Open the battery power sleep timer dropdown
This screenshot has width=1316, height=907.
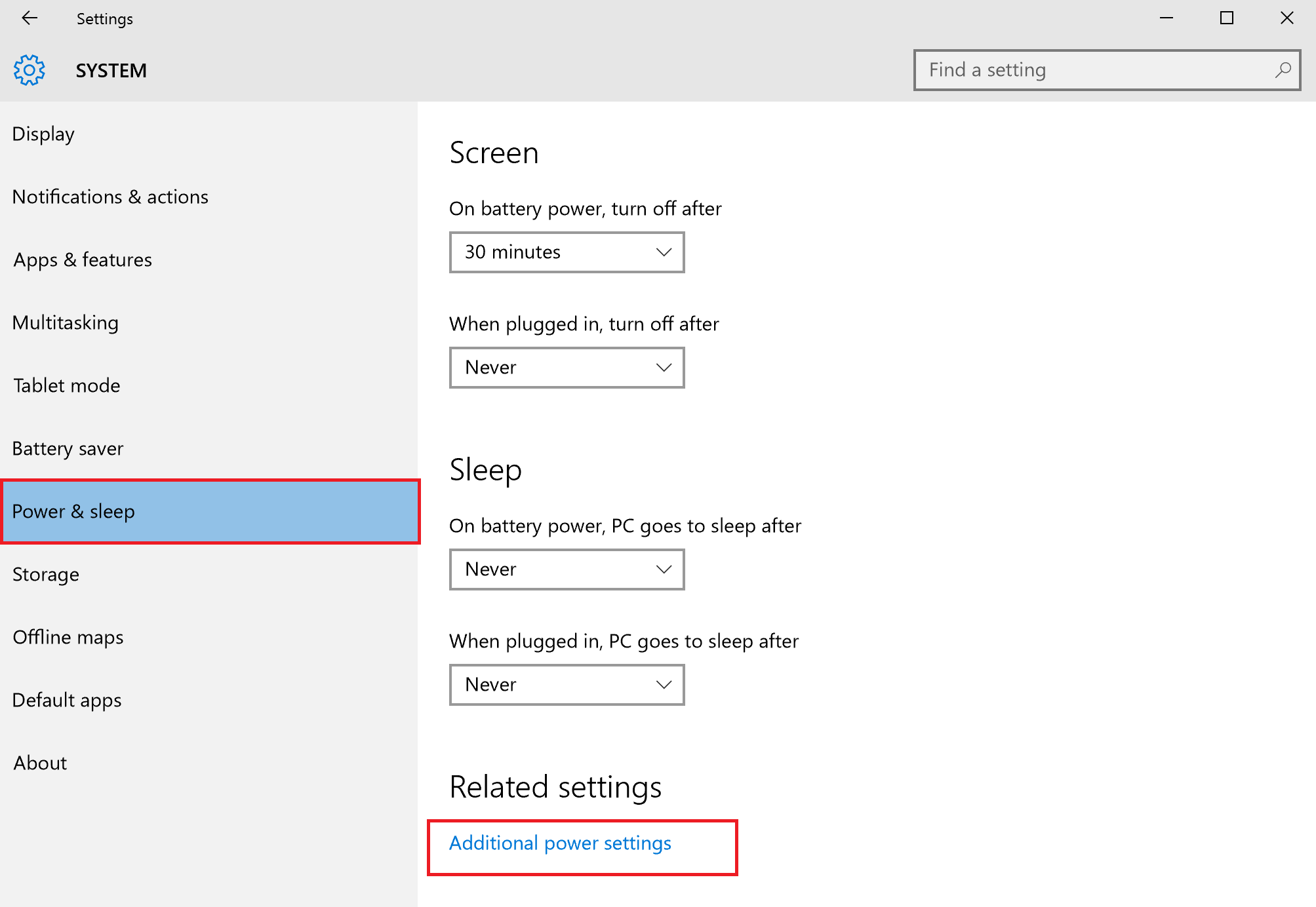tap(566, 569)
